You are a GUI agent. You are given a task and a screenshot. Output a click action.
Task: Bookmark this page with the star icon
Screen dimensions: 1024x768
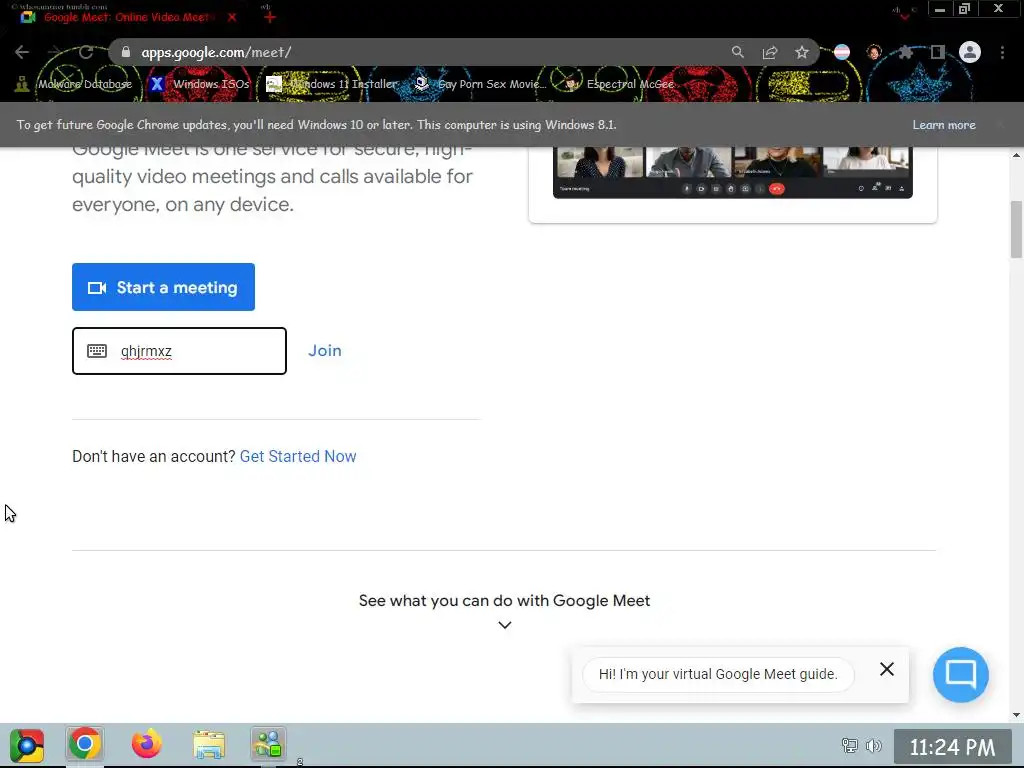pyautogui.click(x=802, y=52)
